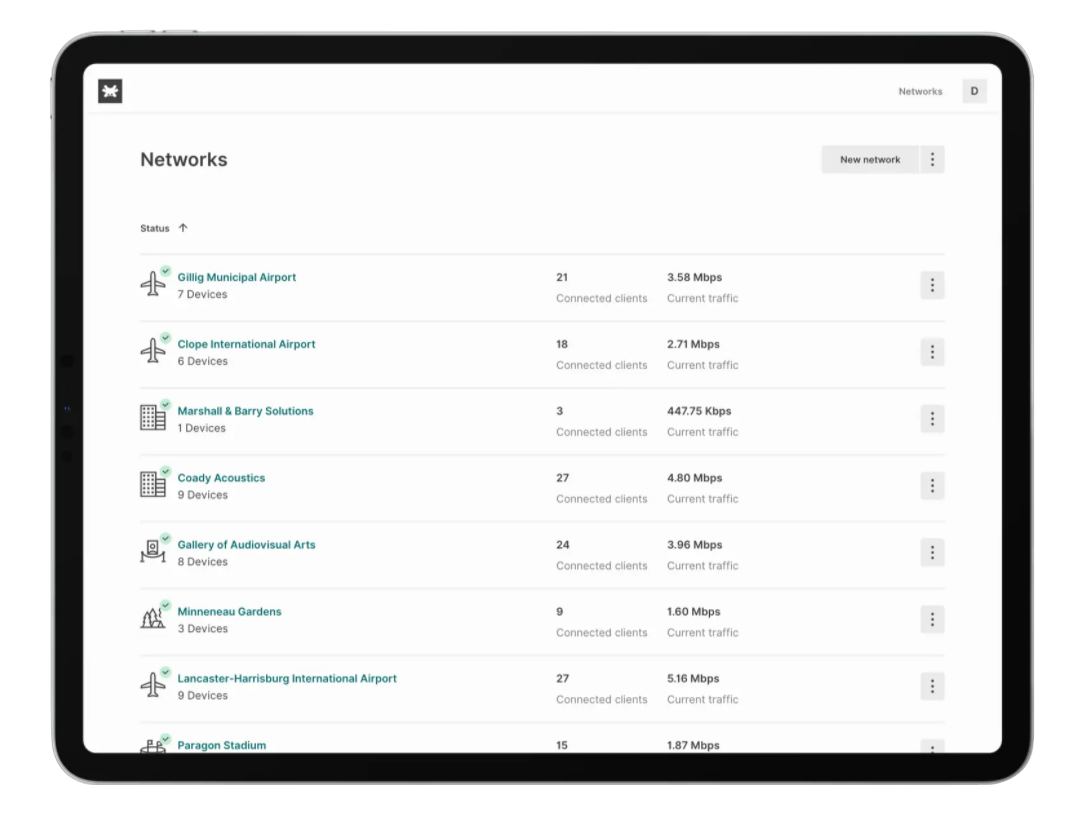The image size is (1070, 814).
Task: Open the options menu for Gillig Municipal Airport
Action: pos(932,285)
